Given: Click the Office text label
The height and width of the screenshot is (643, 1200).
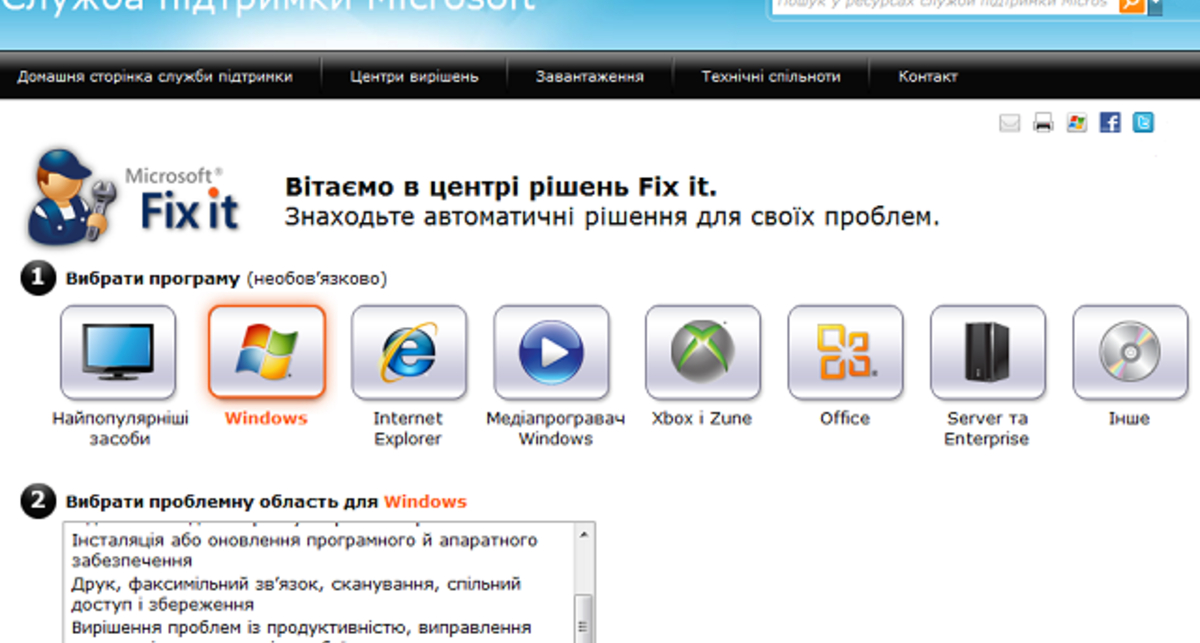Looking at the screenshot, I should [x=845, y=418].
